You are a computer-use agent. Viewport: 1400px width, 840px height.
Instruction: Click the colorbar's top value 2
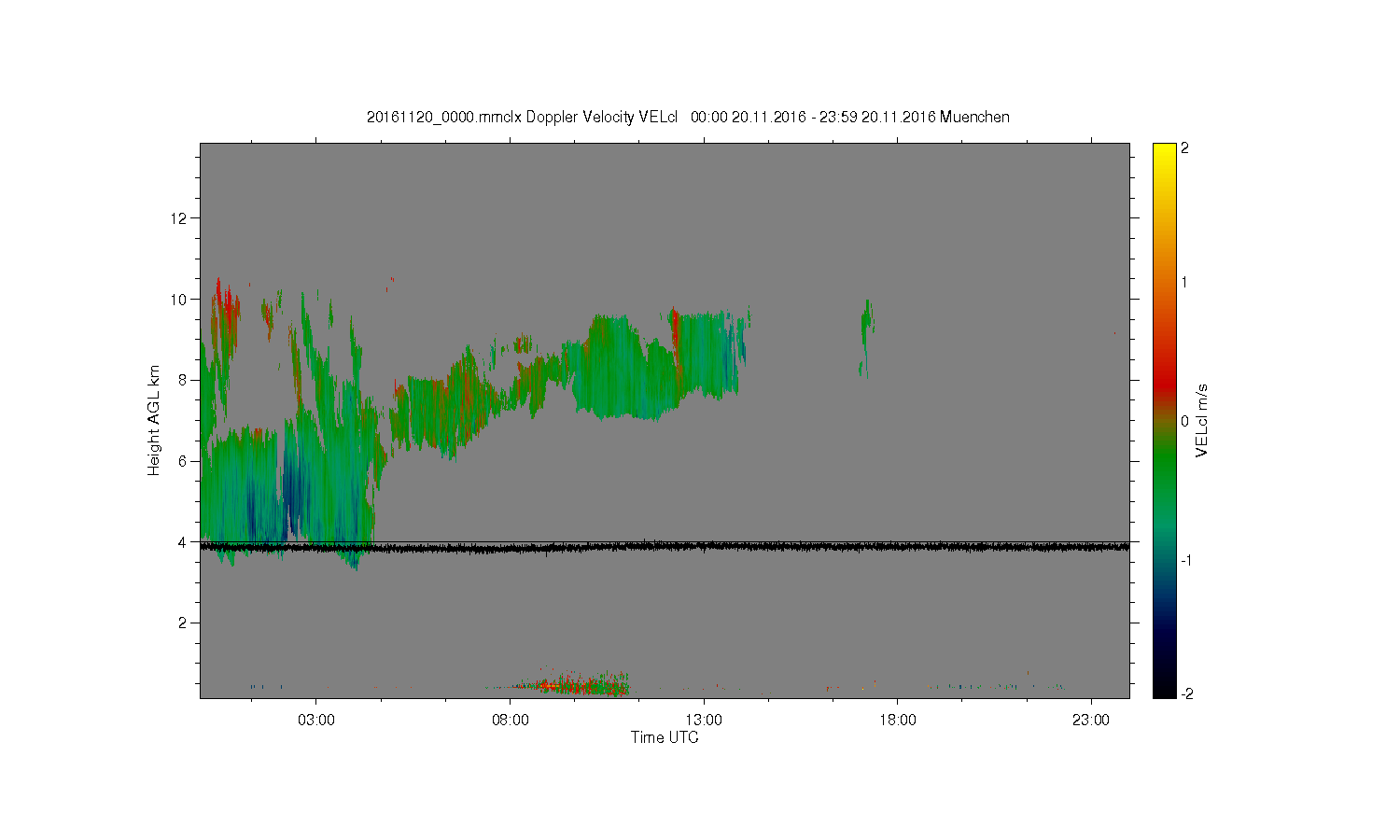coord(1185,148)
